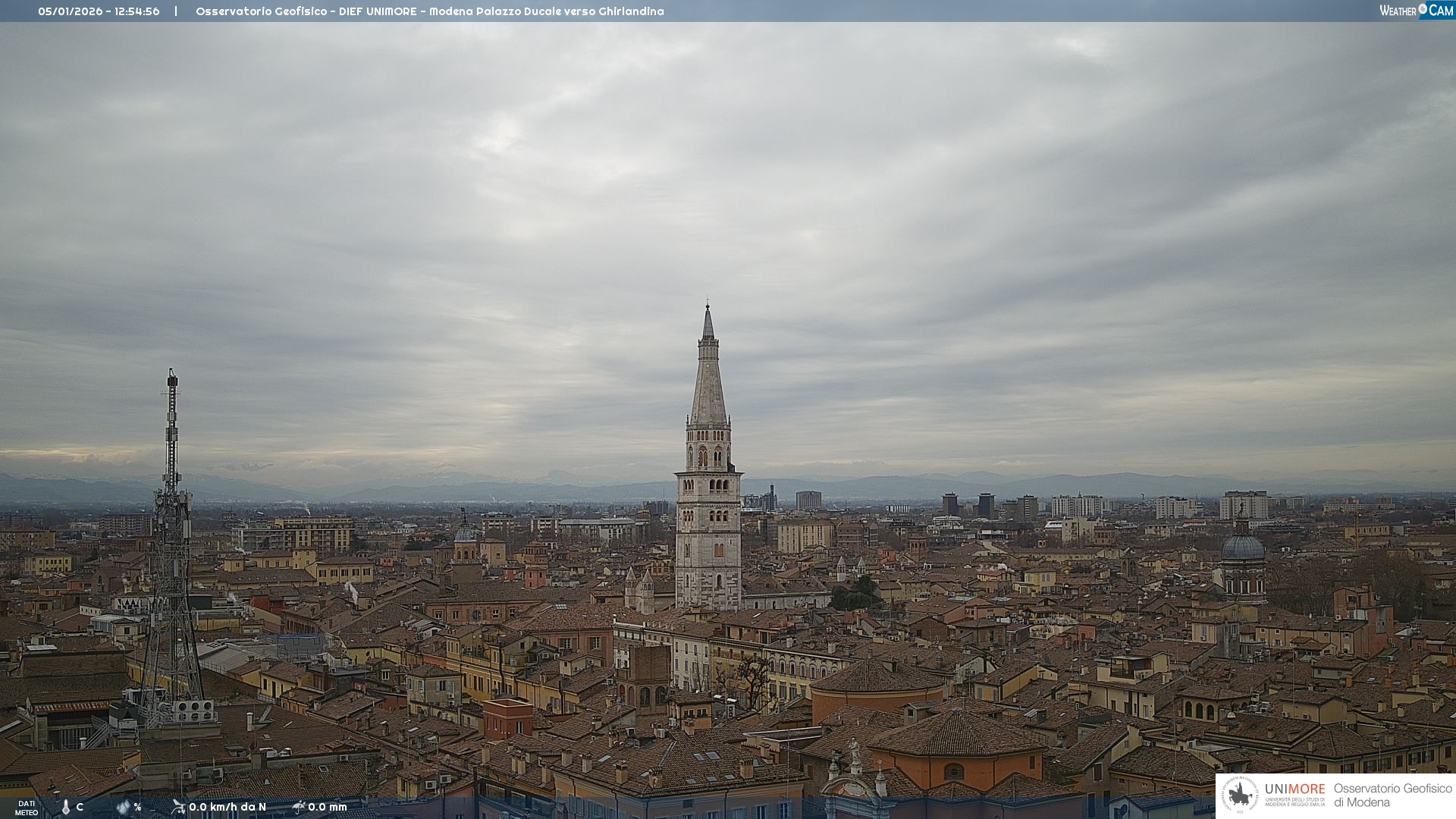Viewport: 1456px width, 819px height.
Task: Click the radio antenna mast top
Action: click(x=172, y=379)
